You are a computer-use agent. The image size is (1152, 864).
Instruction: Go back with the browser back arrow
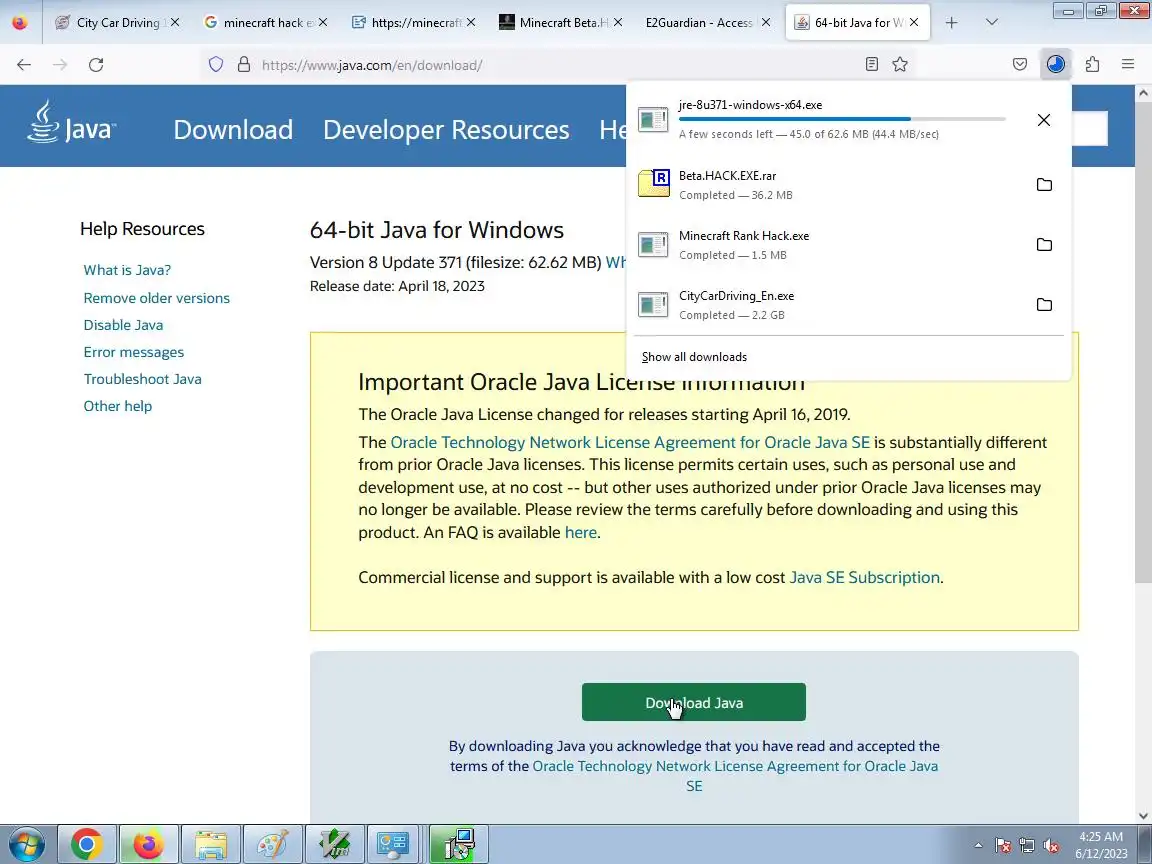[x=24, y=65]
